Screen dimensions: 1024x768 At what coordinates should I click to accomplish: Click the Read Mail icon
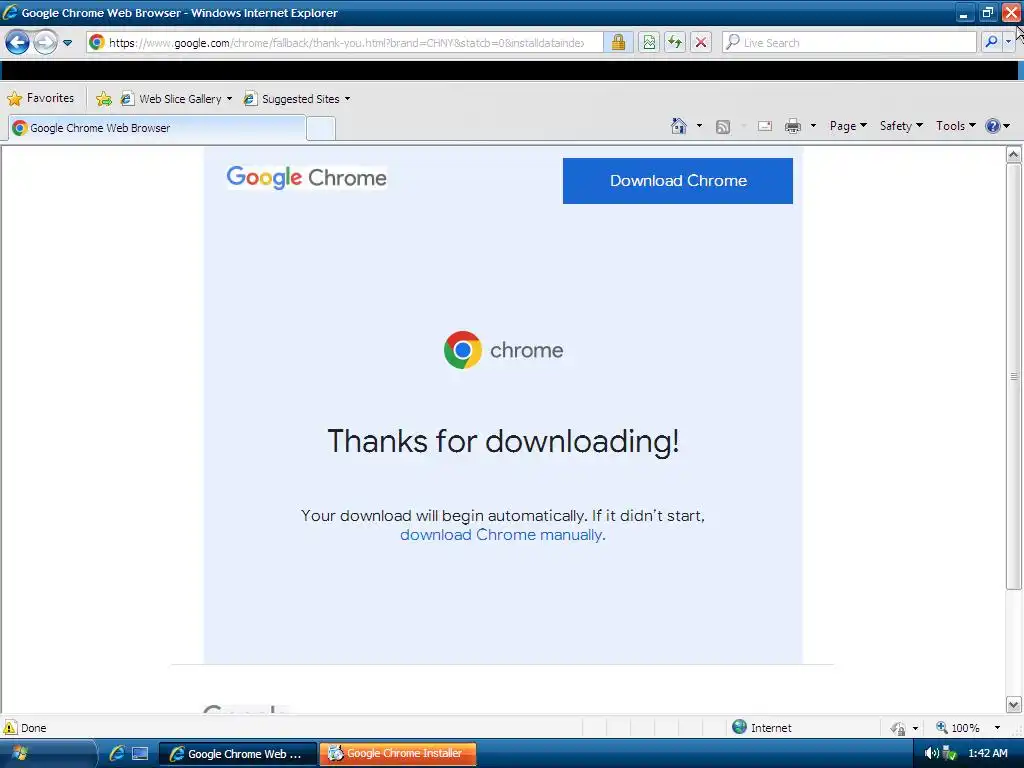[765, 126]
